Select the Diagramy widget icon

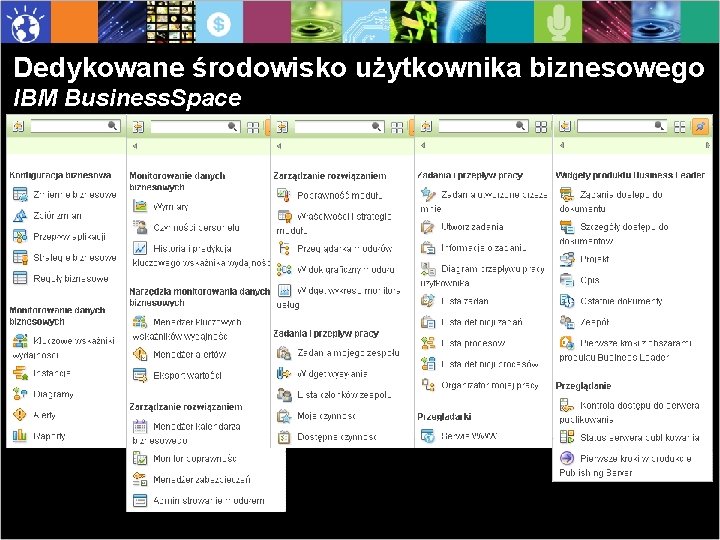[20, 394]
